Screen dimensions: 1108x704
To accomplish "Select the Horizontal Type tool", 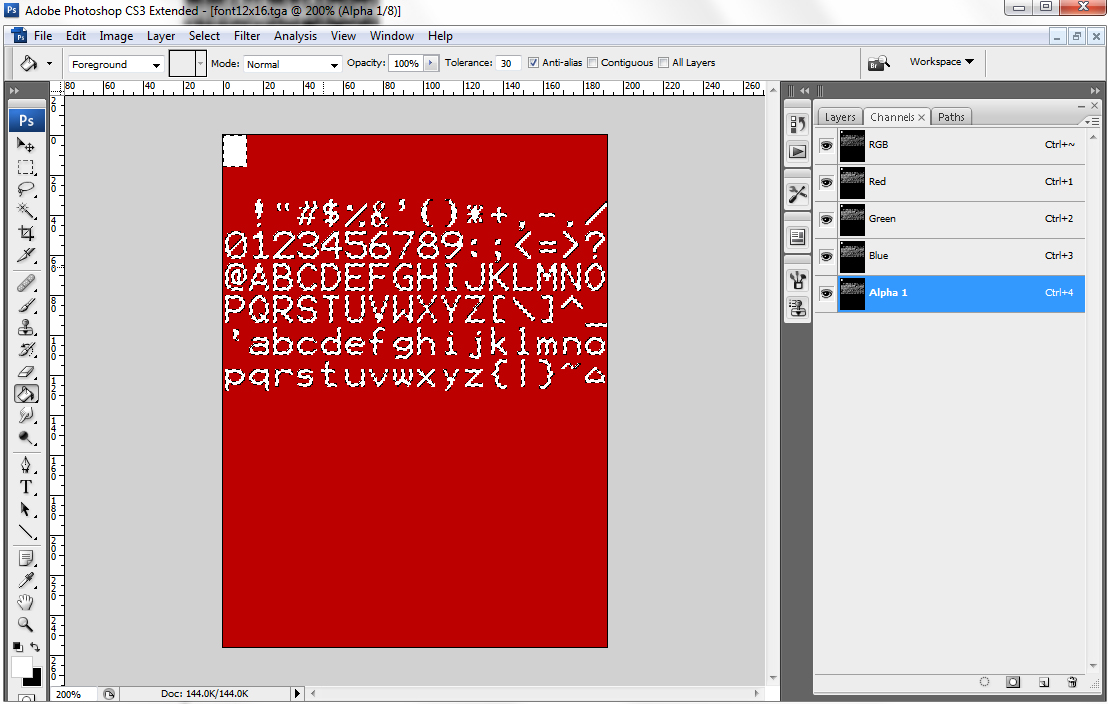I will click(26, 487).
